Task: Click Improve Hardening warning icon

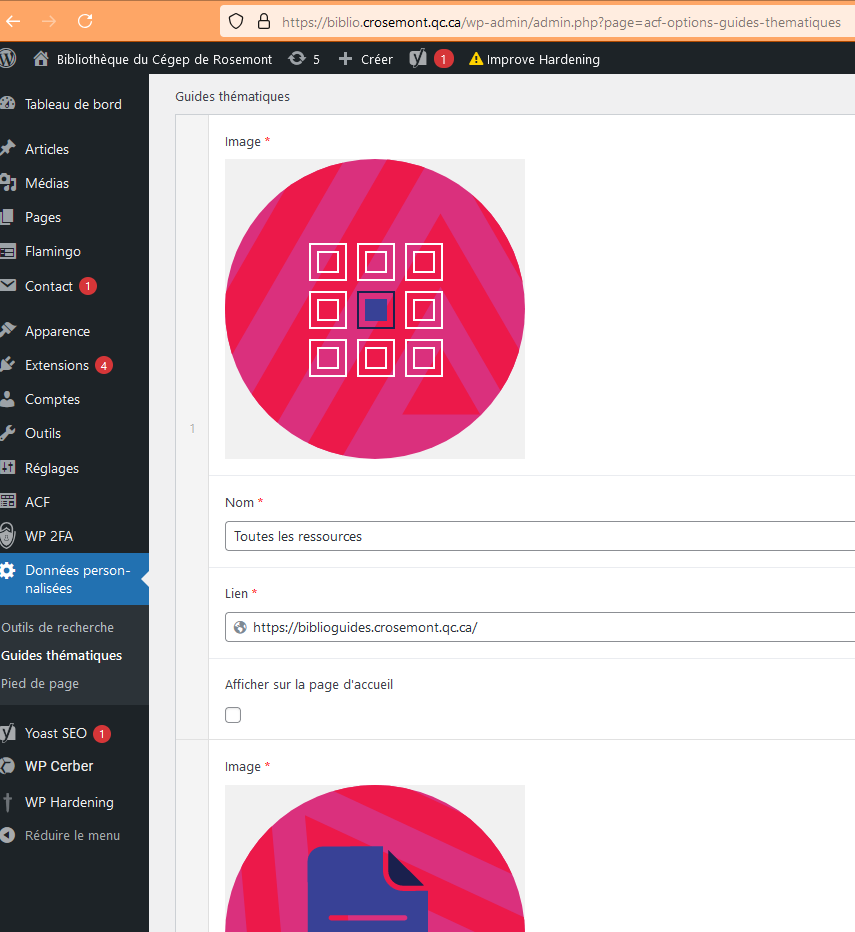Action: point(476,59)
